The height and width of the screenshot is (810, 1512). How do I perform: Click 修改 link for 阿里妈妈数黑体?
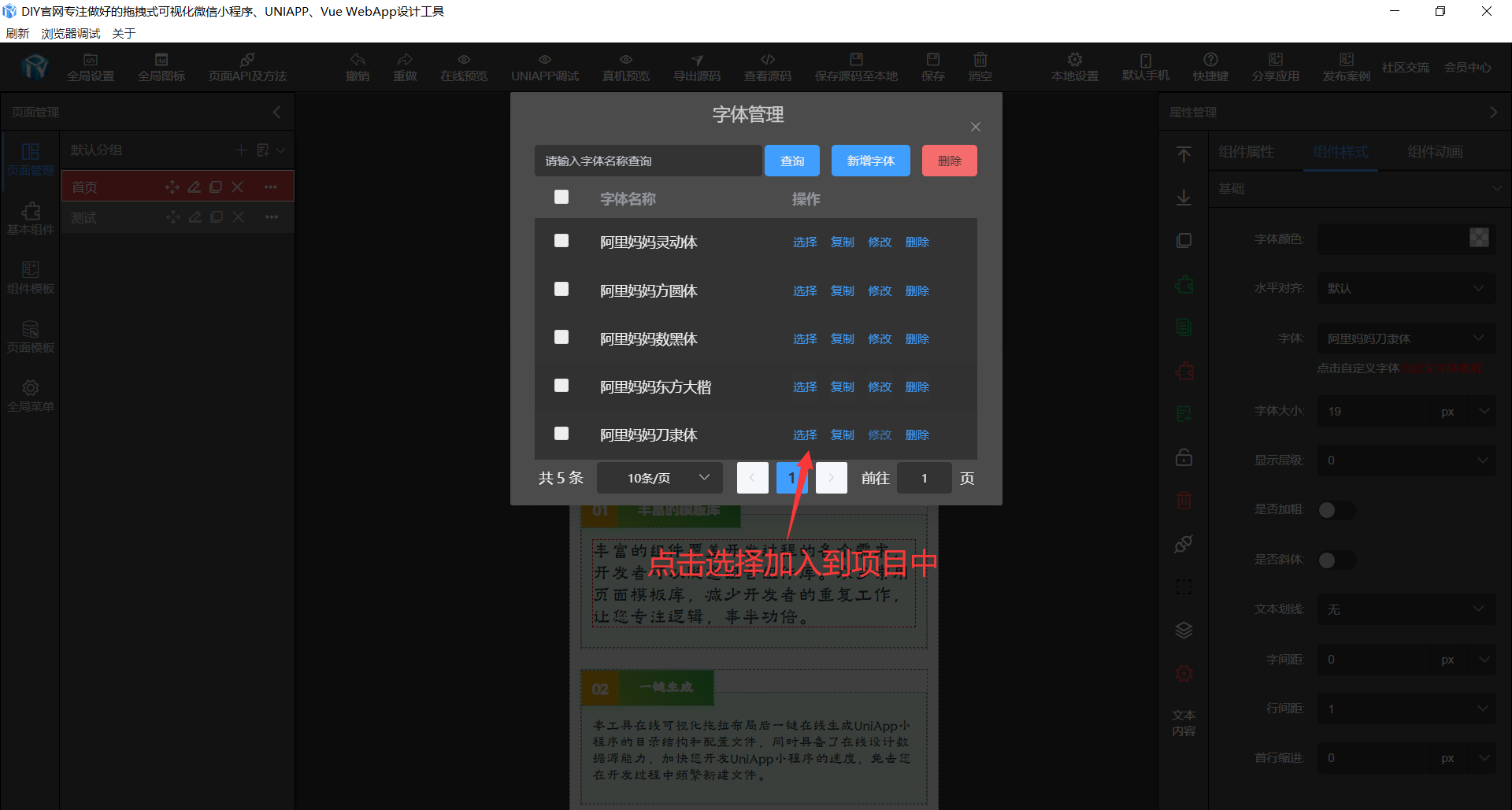(x=880, y=338)
